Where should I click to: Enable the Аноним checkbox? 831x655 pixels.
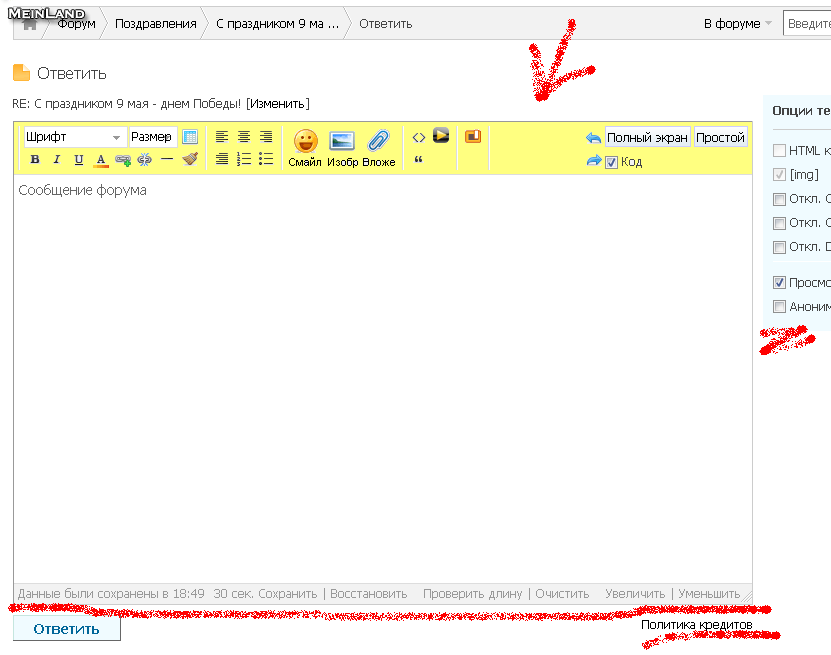click(779, 307)
